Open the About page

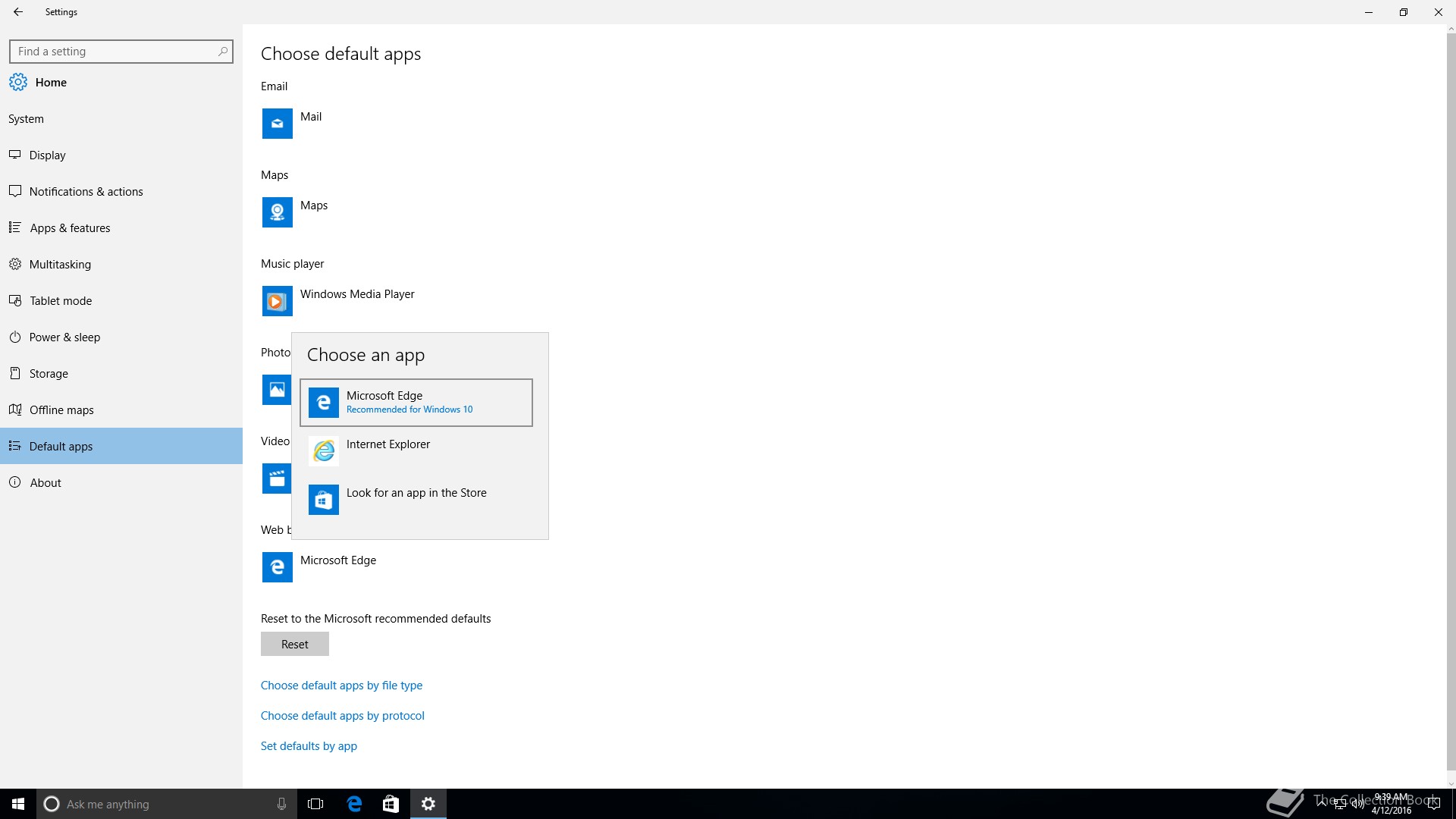[x=121, y=483]
